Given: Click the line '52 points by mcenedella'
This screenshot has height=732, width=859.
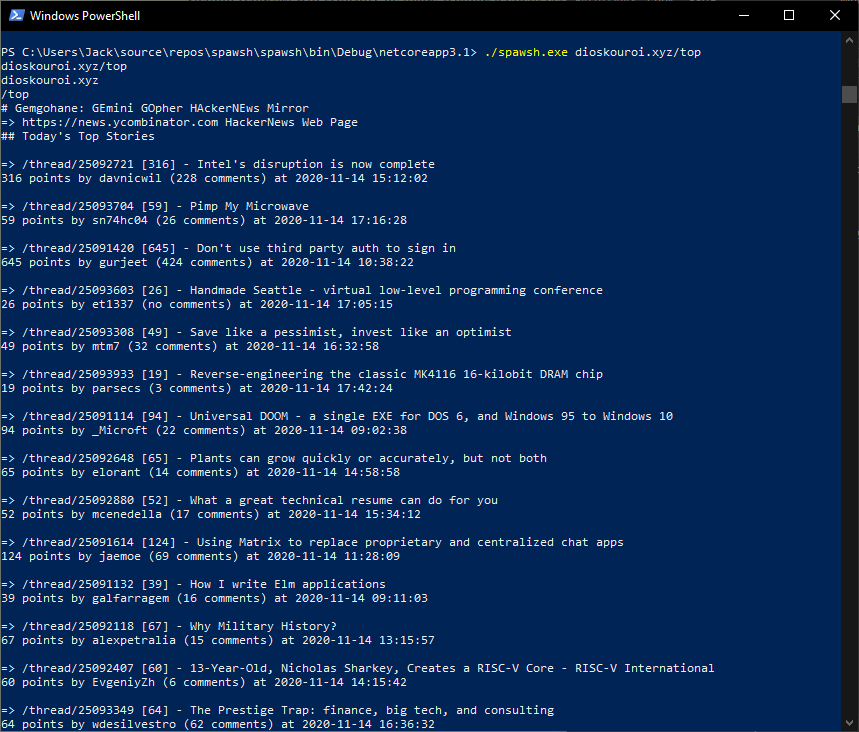Looking at the screenshot, I should coord(211,514).
